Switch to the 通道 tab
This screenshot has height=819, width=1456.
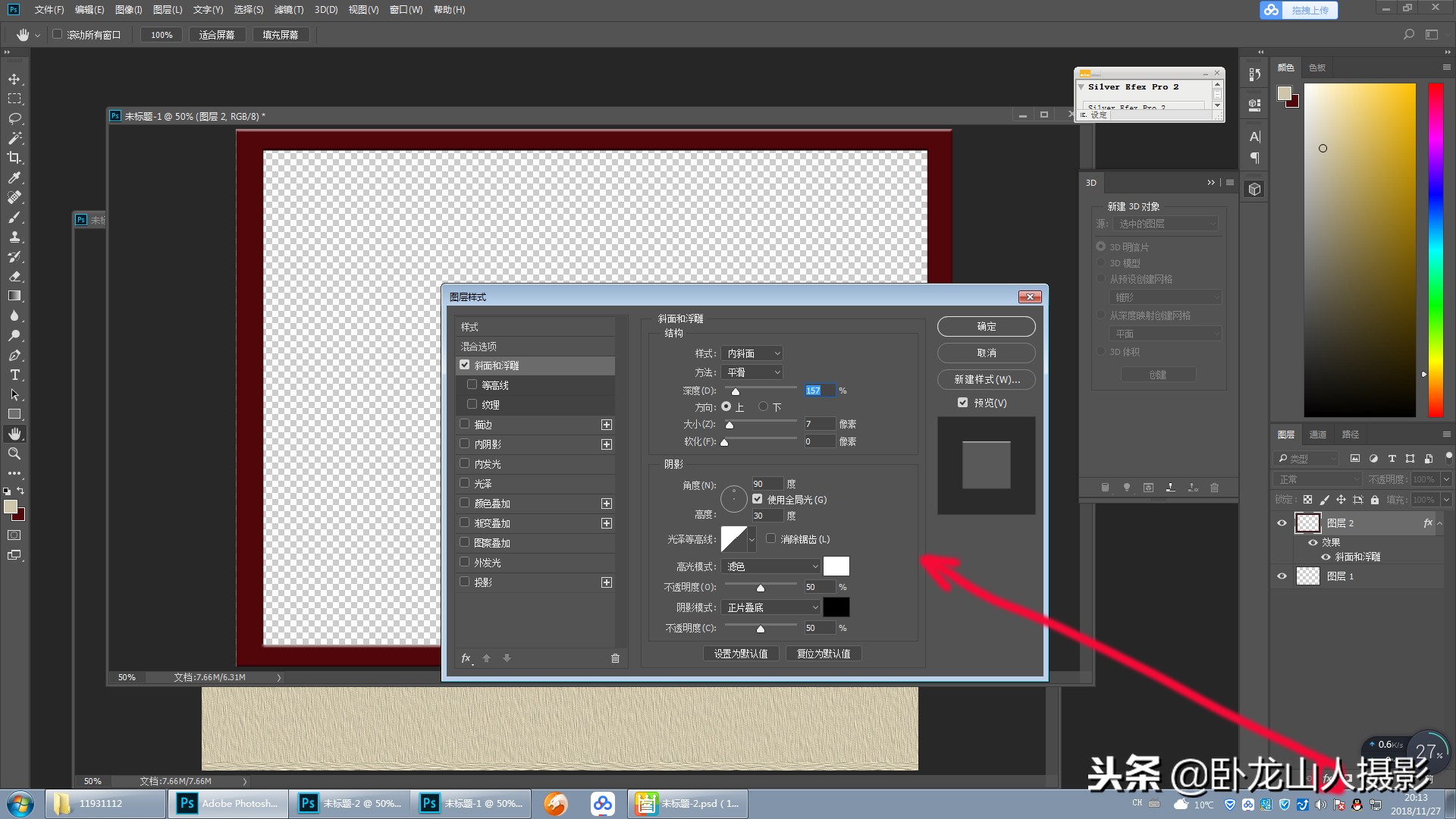pyautogui.click(x=1317, y=434)
